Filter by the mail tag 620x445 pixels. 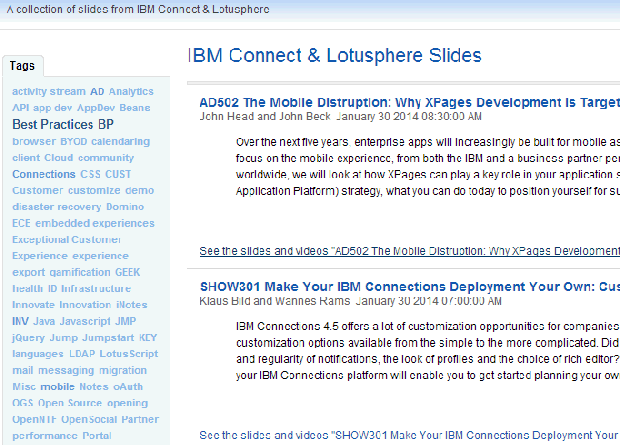(x=23, y=370)
